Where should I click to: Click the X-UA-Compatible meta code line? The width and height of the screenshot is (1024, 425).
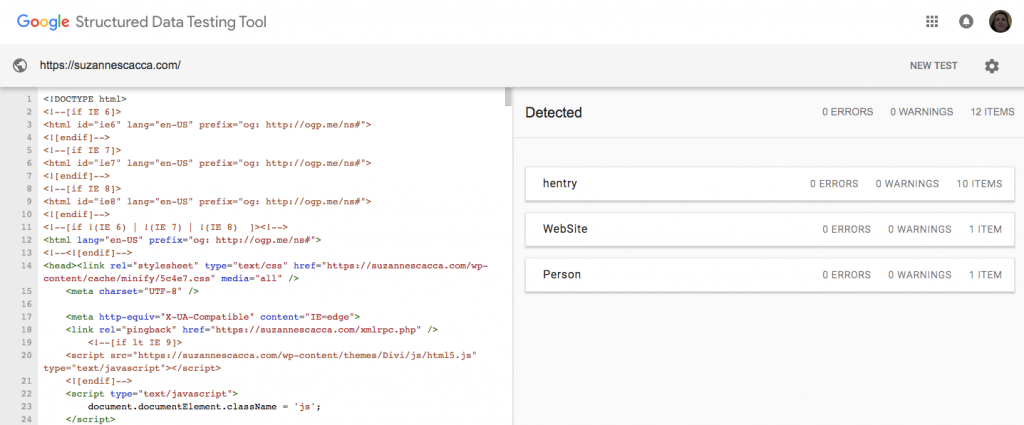(213, 317)
